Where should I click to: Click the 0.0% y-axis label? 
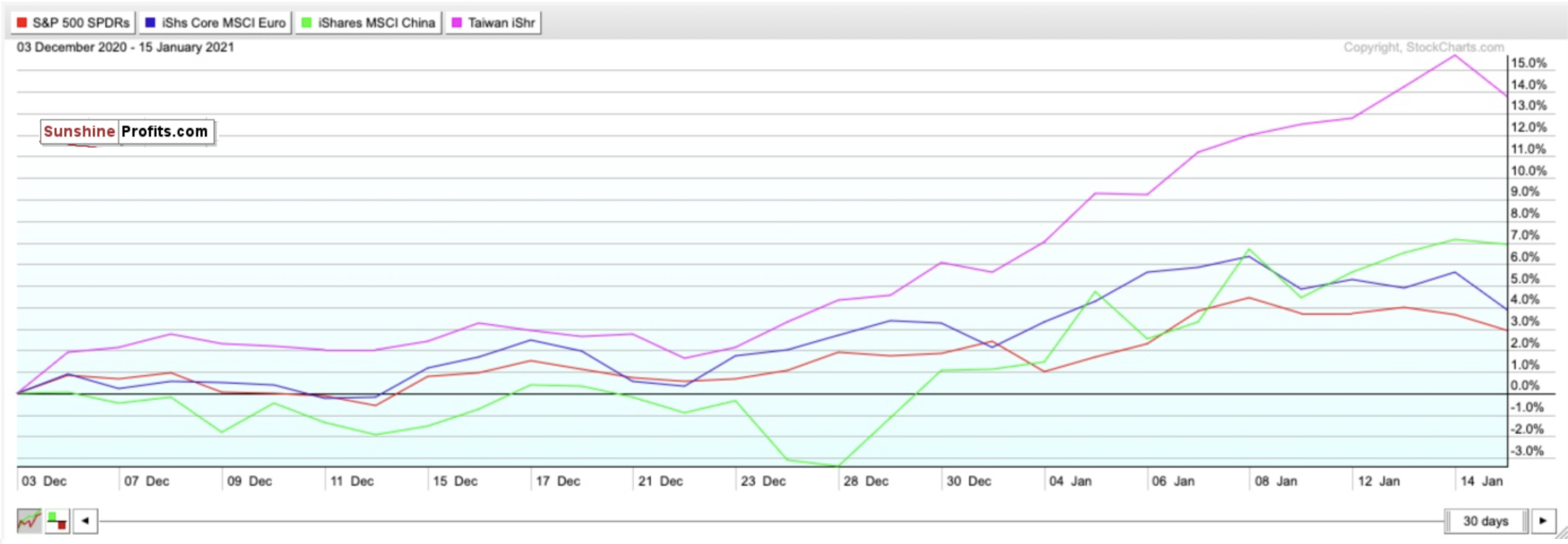pyautogui.click(x=1525, y=386)
